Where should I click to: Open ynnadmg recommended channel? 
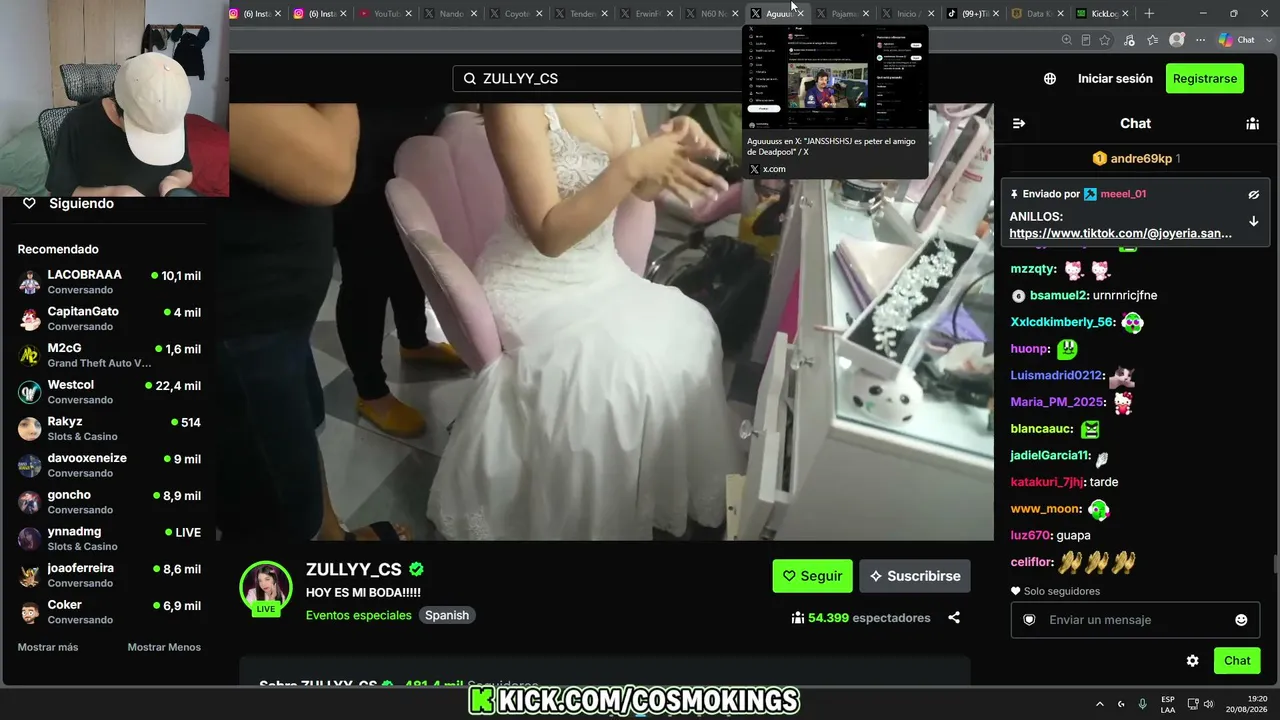point(109,539)
